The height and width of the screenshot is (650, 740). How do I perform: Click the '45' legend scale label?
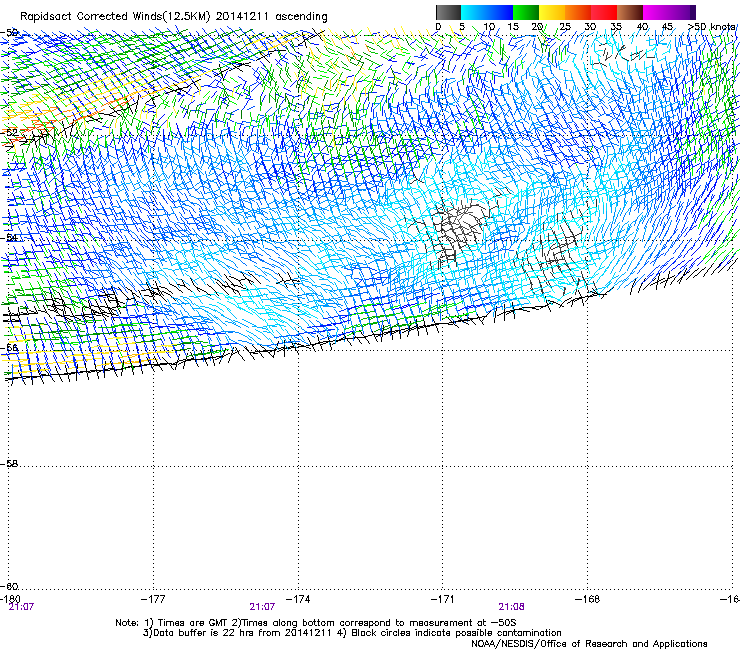(x=667, y=27)
